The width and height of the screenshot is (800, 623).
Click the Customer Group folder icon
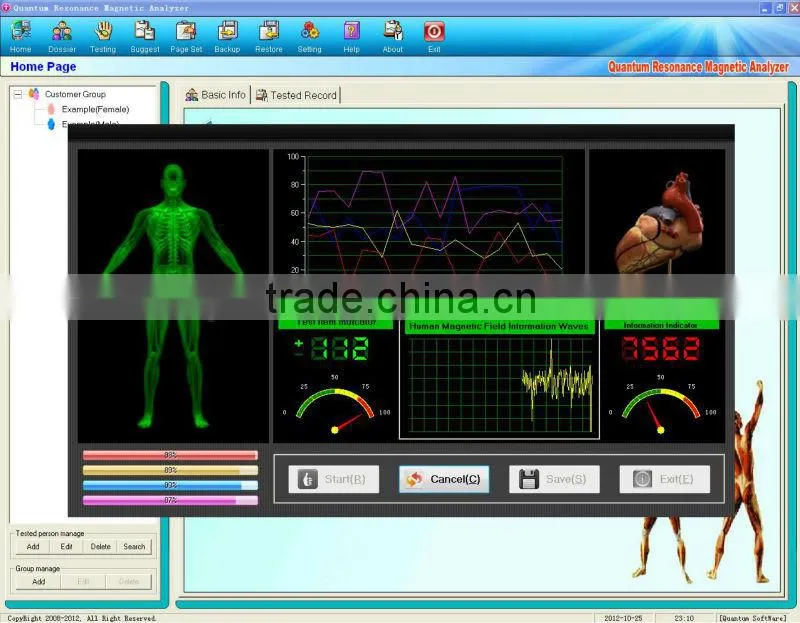pyautogui.click(x=34, y=94)
